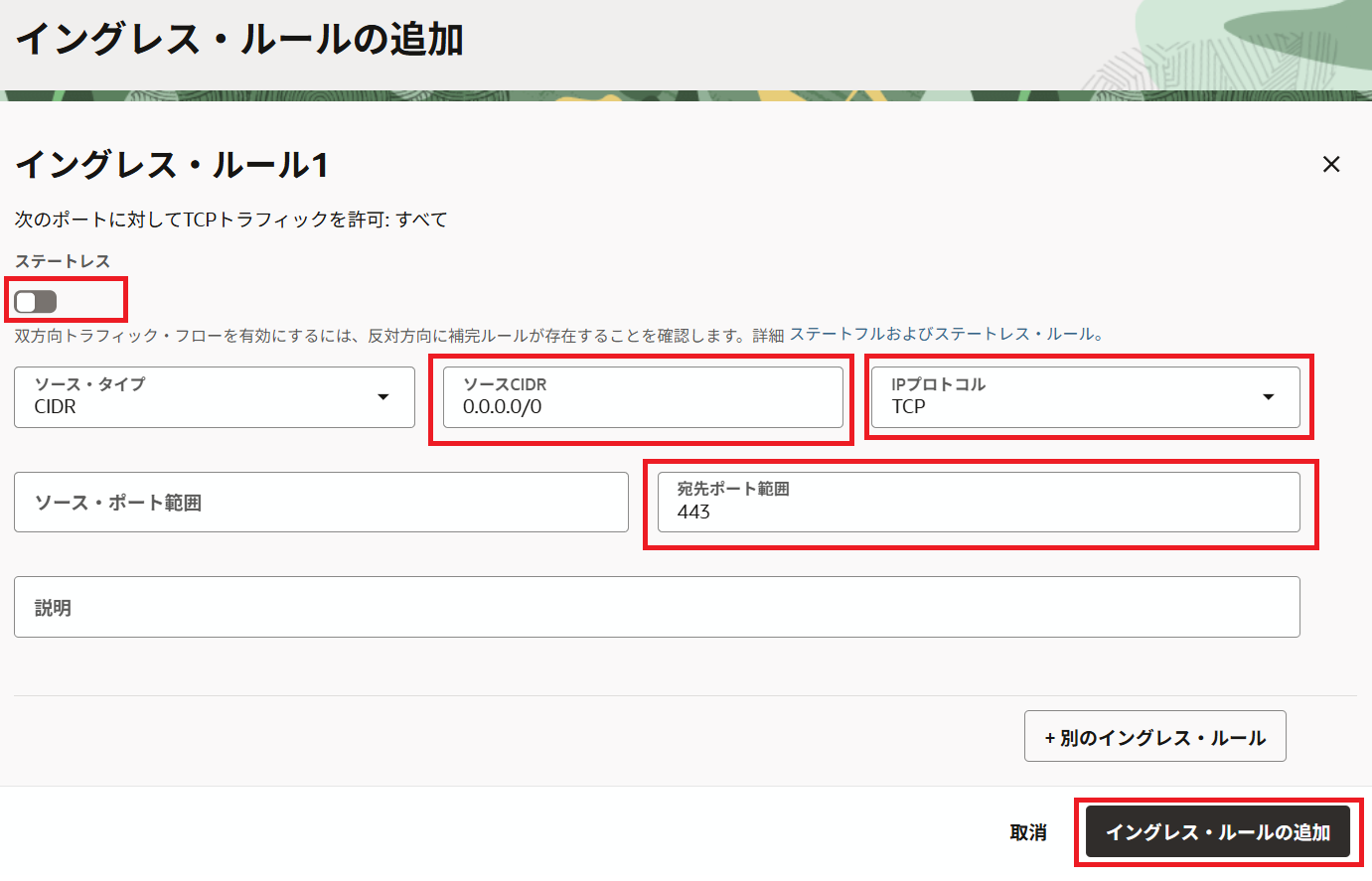Select the 宛先ポート範囲 field with 443
Screen dimensions: 1372x881
(x=978, y=503)
